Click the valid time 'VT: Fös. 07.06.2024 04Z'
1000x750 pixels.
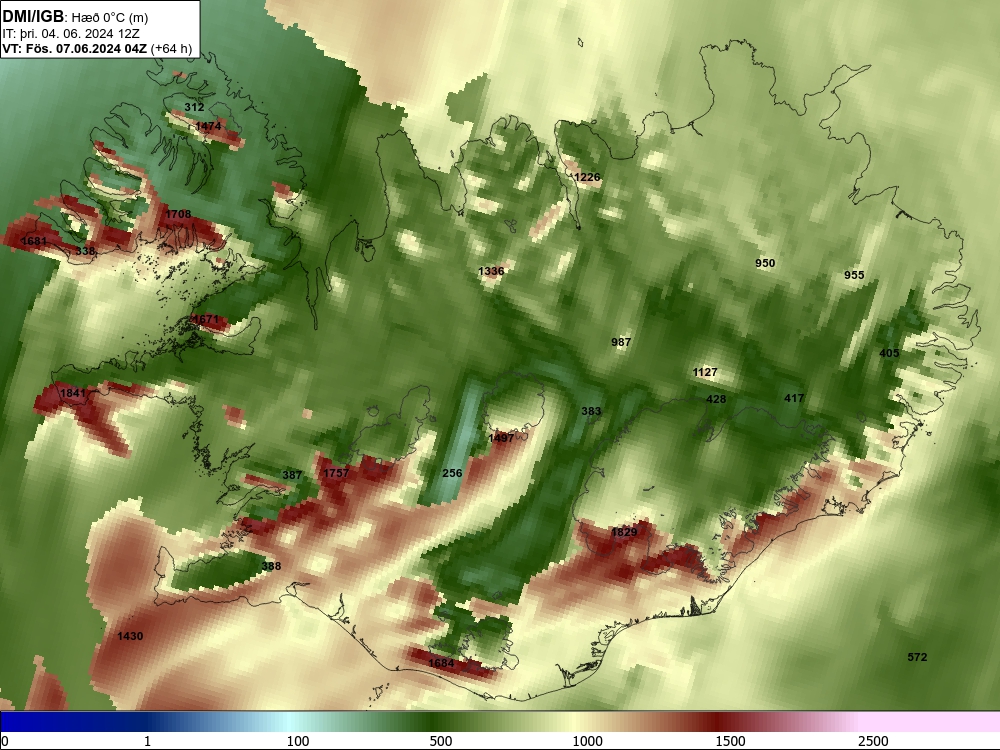pyautogui.click(x=75, y=49)
